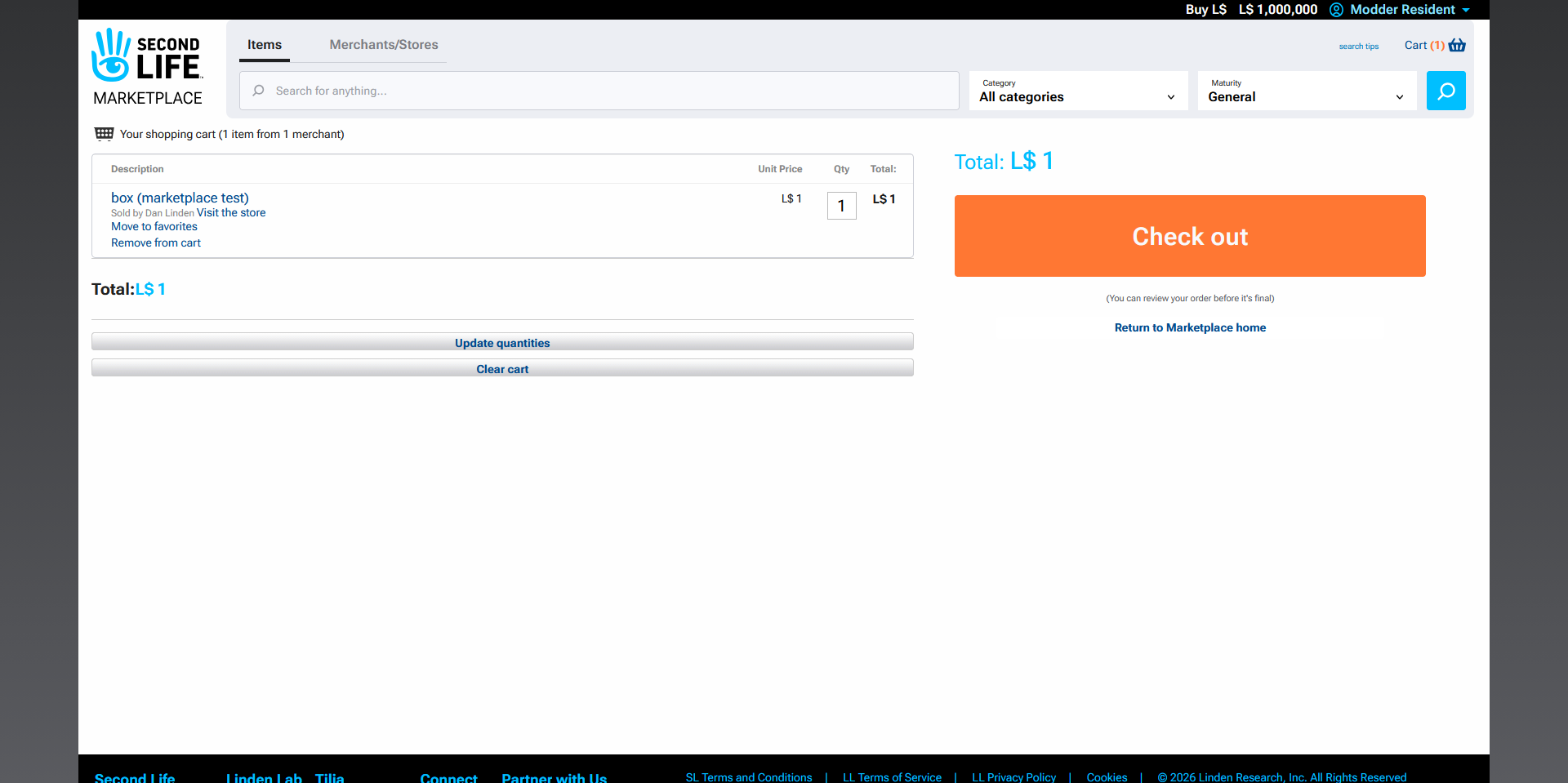
Task: Select the Items tab
Action: [265, 45]
